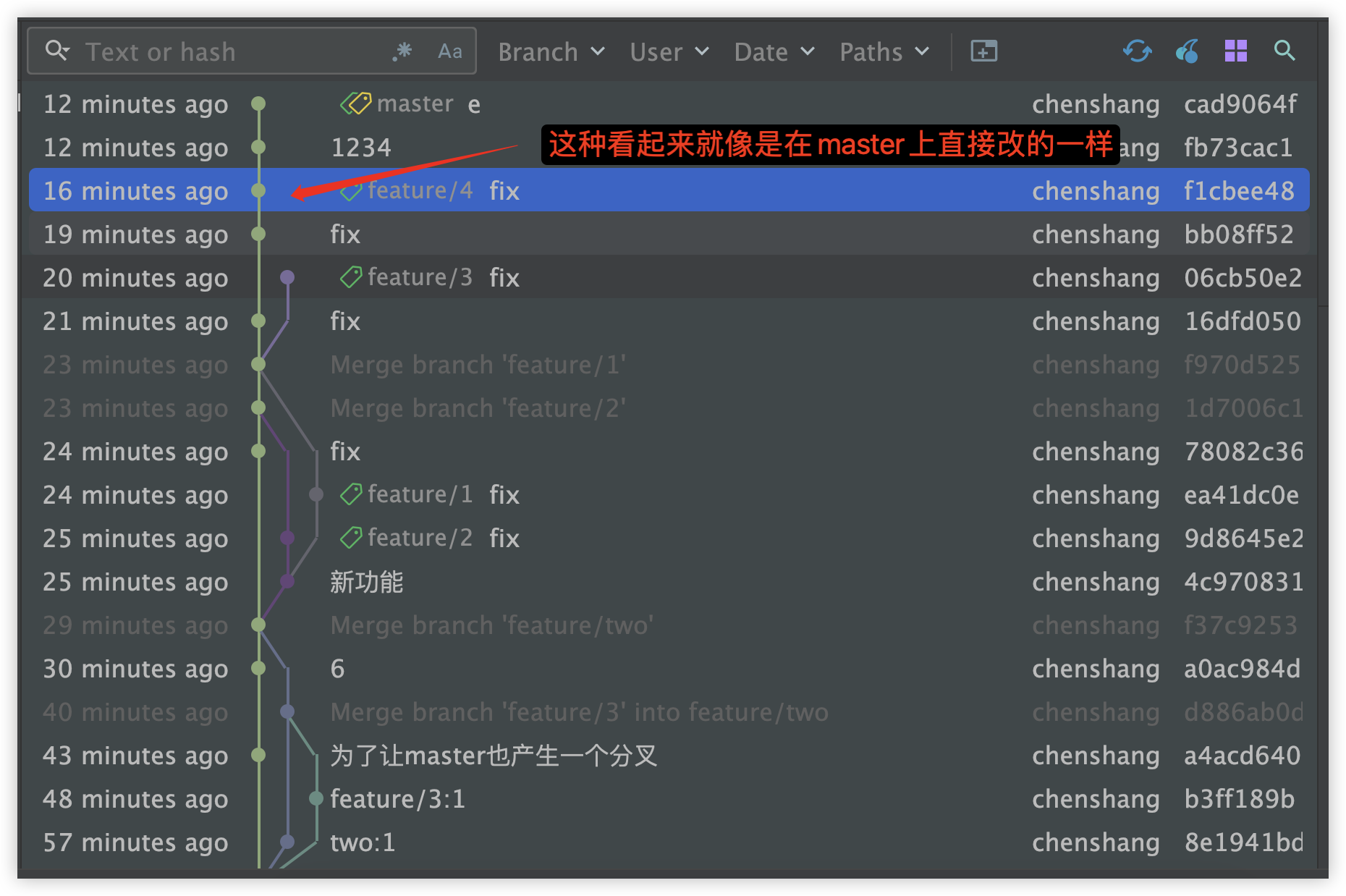Screen dimensions: 1346x896
Task: Click the commit hash cad9064f
Action: (x=1240, y=104)
